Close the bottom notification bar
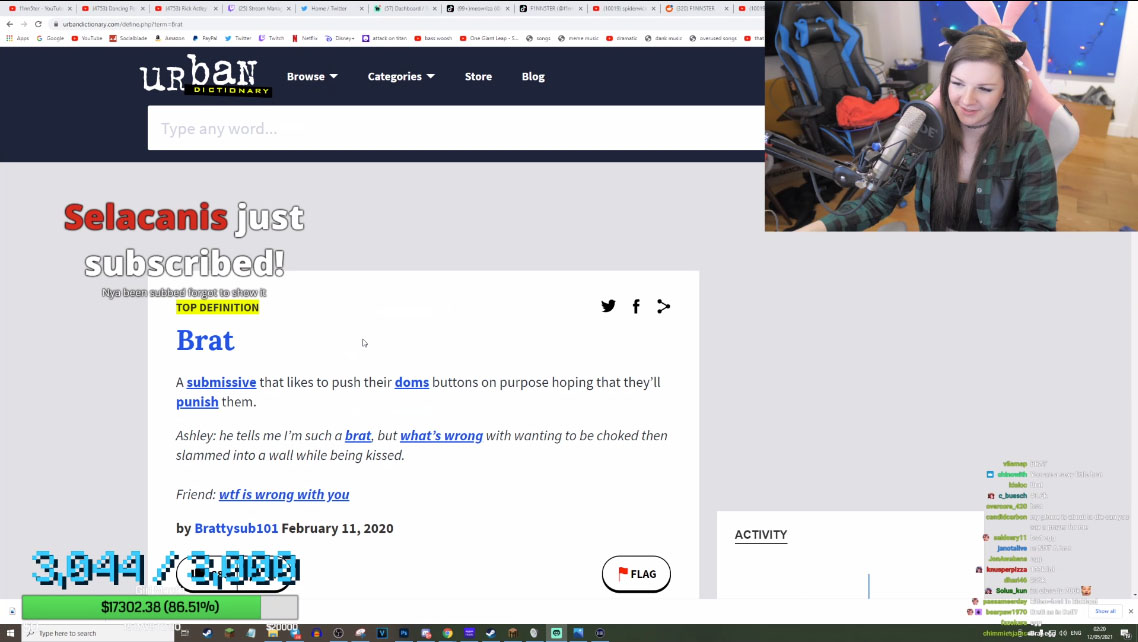 pyautogui.click(x=1130, y=611)
